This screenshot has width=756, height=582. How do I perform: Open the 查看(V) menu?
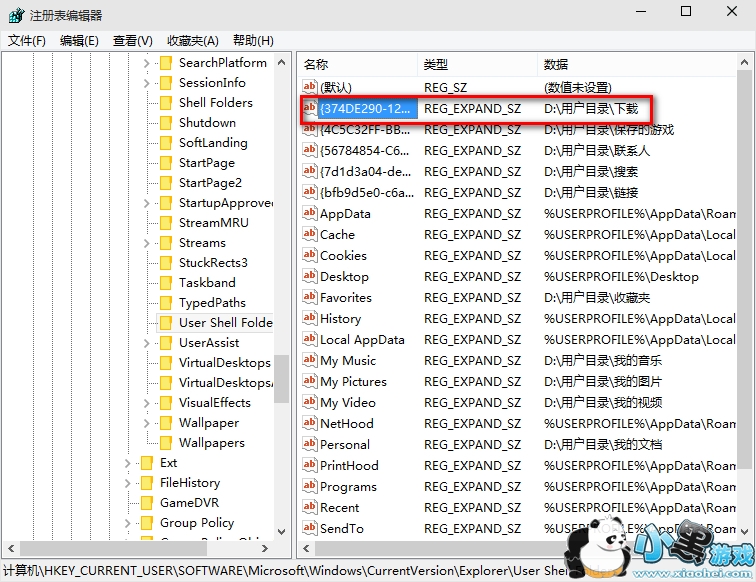click(133, 41)
